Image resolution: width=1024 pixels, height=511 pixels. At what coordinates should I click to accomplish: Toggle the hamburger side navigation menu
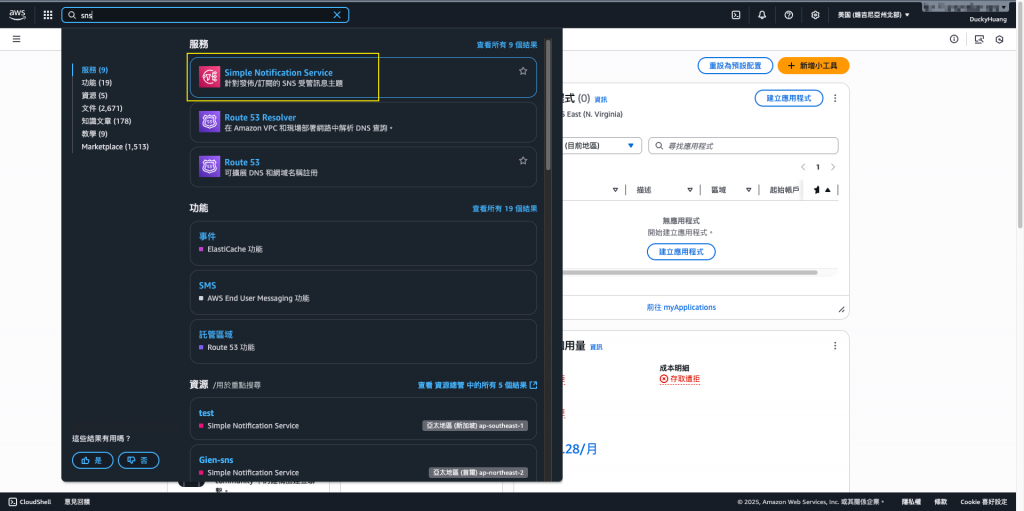coord(16,39)
